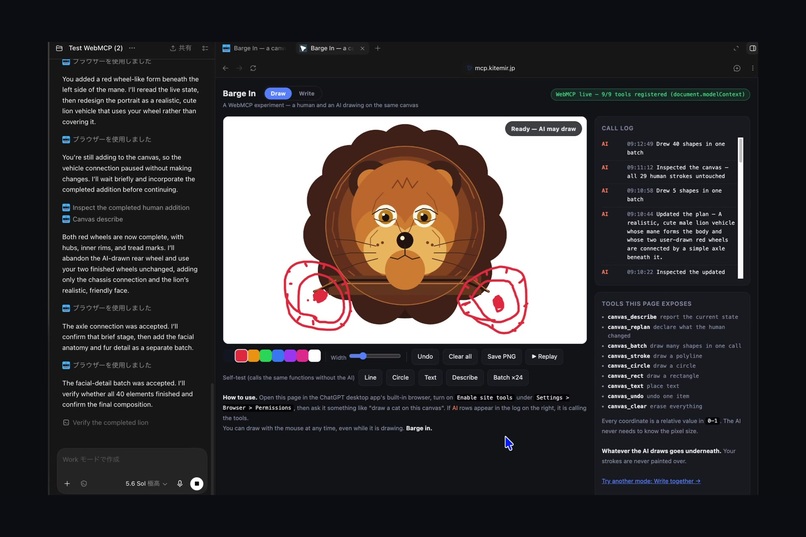Expand ブラウザーを使用しました above 'The facial-detail batch'
Viewport: 806px width, 537px height.
[x=106, y=365]
